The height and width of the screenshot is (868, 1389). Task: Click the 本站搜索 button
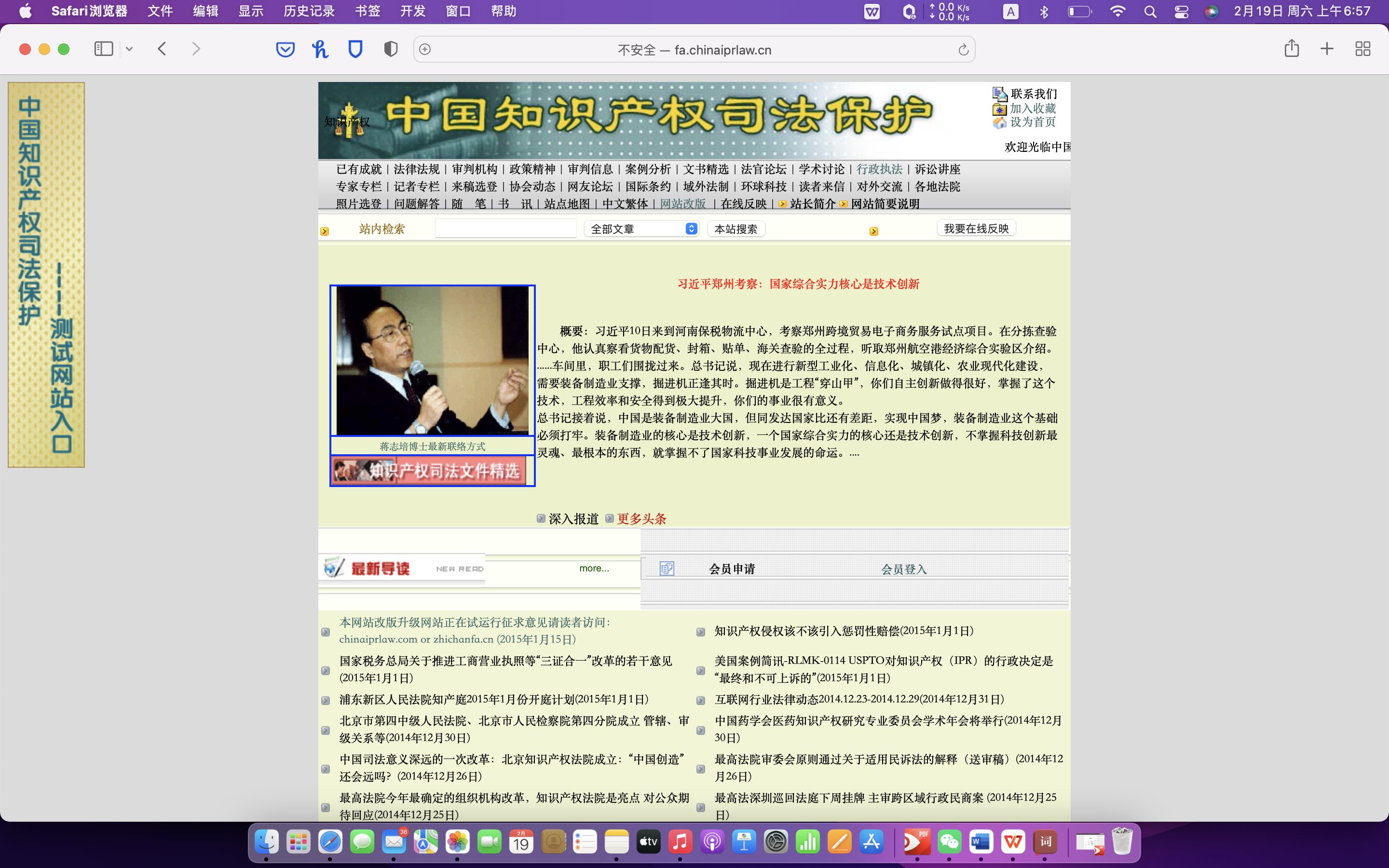click(x=736, y=229)
